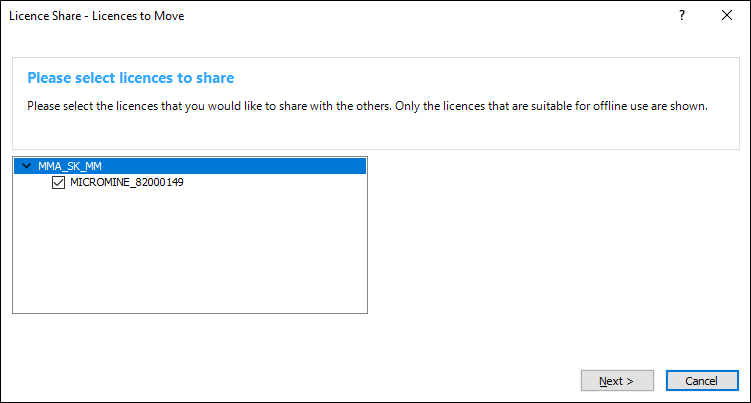Click the 'Please select licences to share' heading

point(130,77)
